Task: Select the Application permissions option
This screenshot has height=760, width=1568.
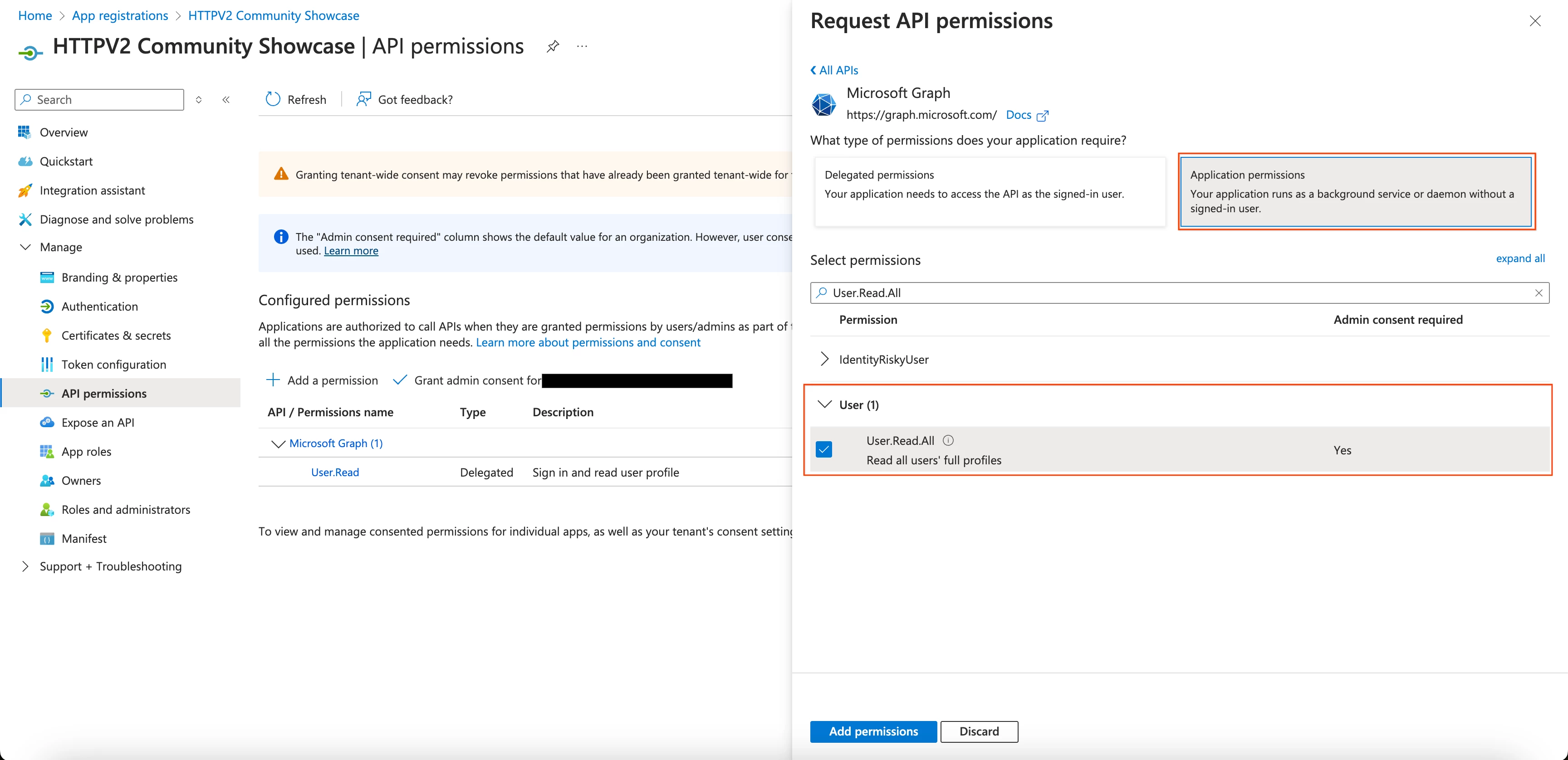Action: point(1356,192)
